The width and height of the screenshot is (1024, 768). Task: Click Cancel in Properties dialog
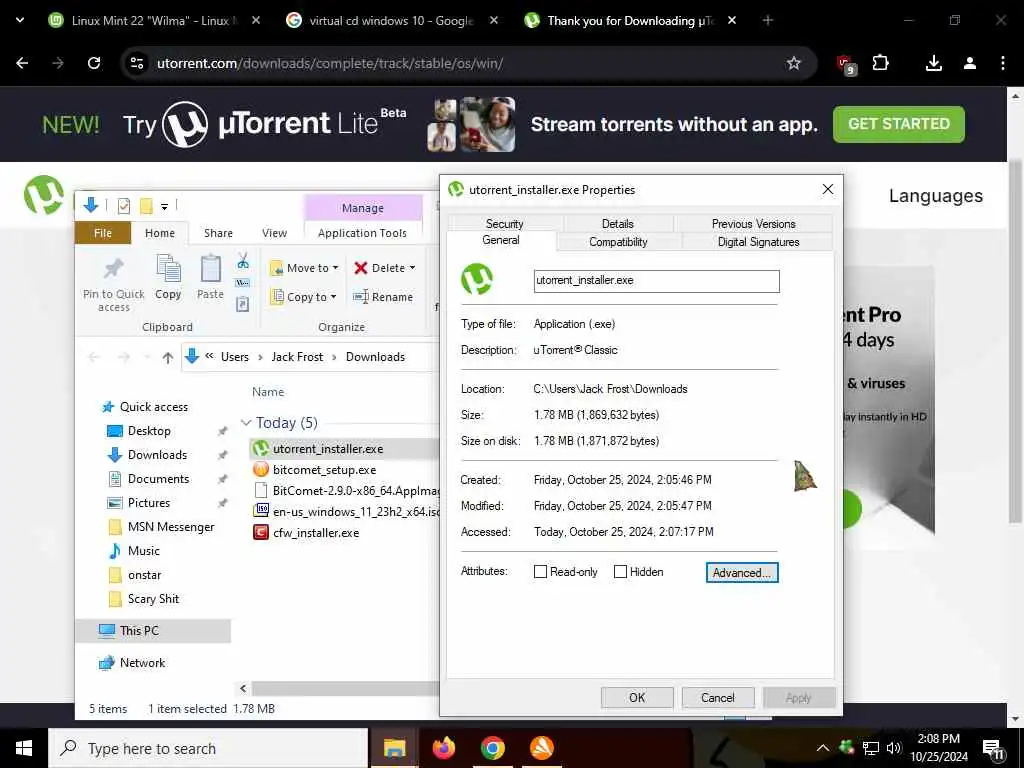718,697
